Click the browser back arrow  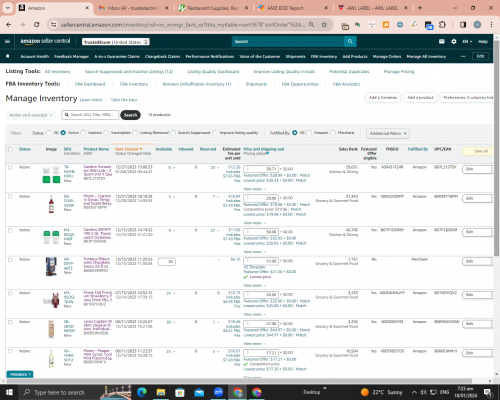click(9, 24)
